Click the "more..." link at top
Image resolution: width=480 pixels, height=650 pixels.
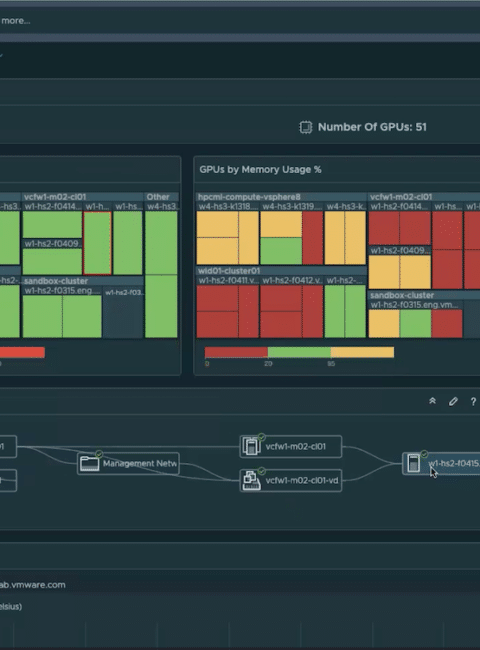[x=15, y=21]
